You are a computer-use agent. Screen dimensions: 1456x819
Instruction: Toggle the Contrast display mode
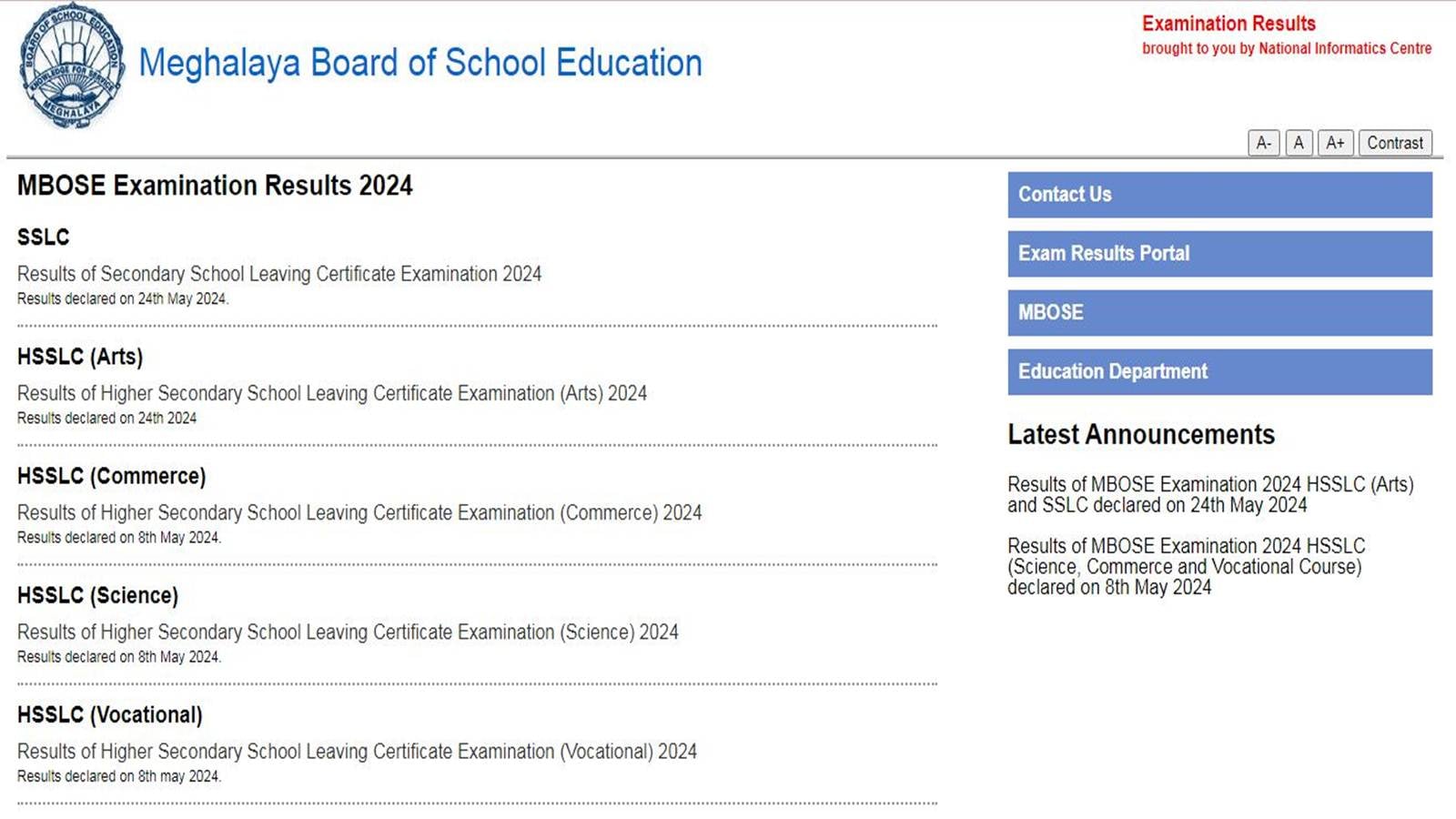tap(1394, 142)
